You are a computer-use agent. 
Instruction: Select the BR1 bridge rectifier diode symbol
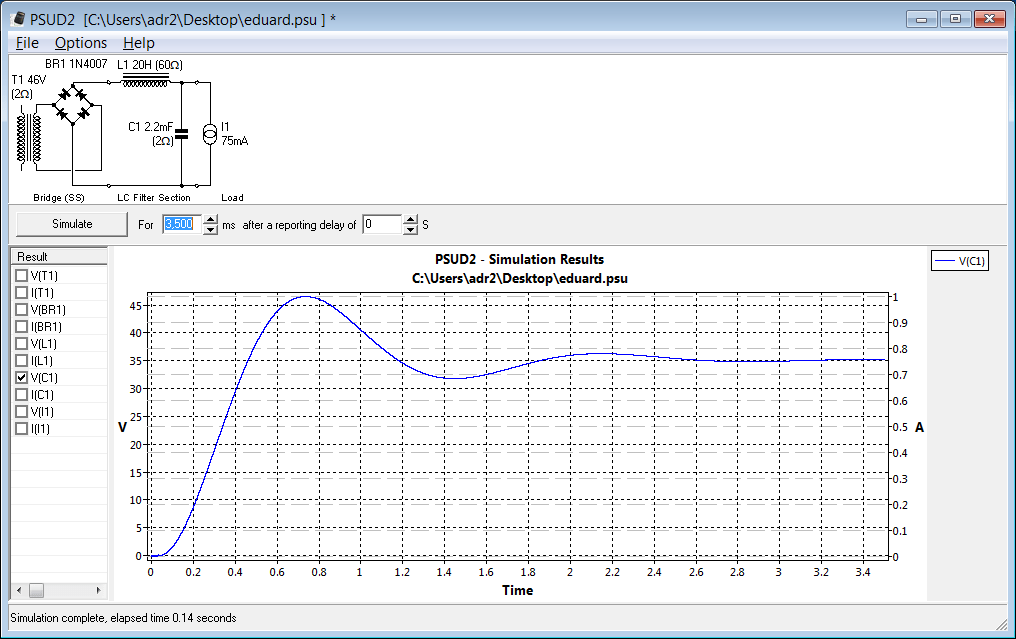[x=73, y=104]
